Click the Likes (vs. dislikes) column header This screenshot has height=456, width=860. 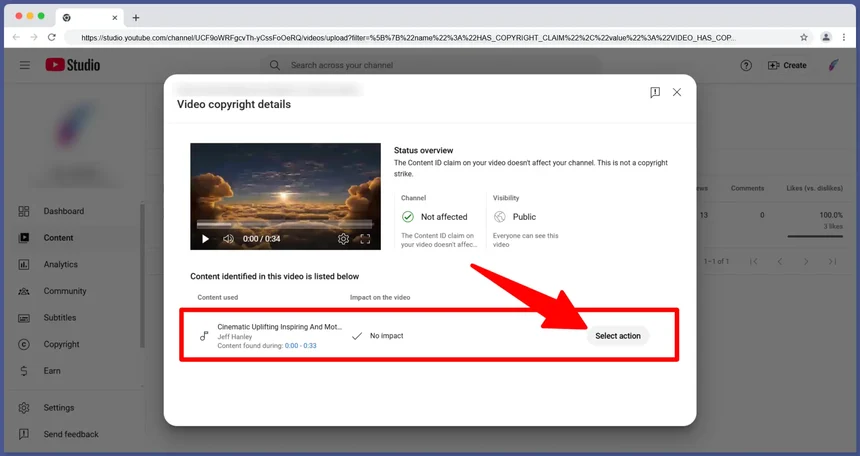click(814, 188)
